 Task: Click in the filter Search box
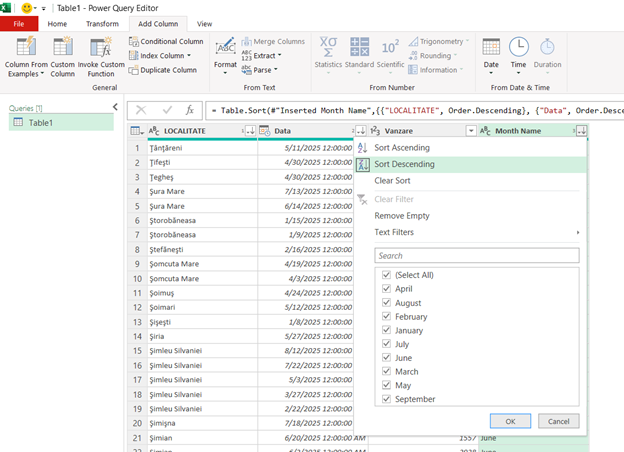477,255
